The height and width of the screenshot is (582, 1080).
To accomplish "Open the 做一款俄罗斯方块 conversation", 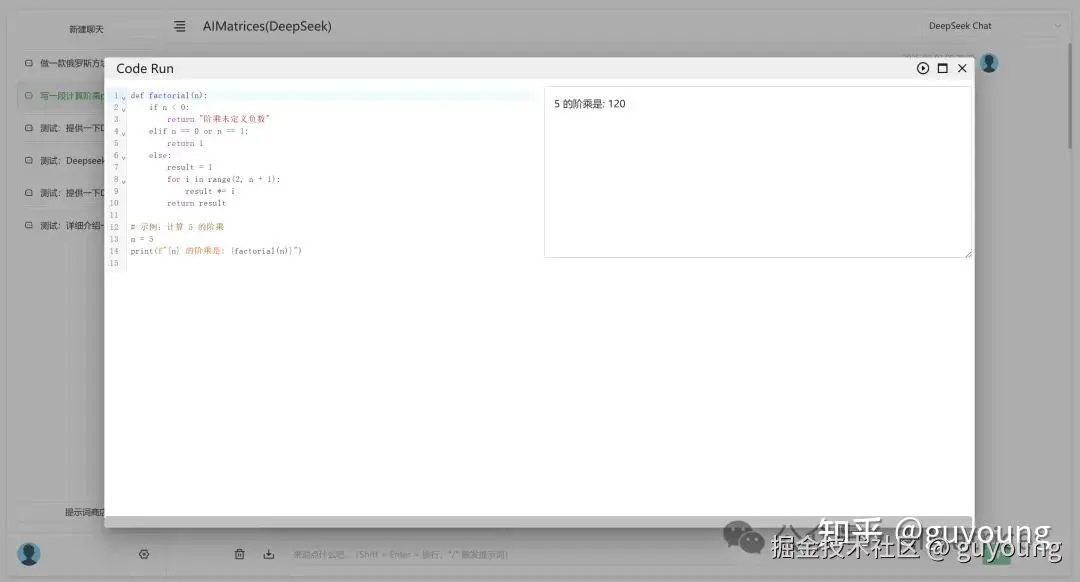I will click(x=63, y=63).
